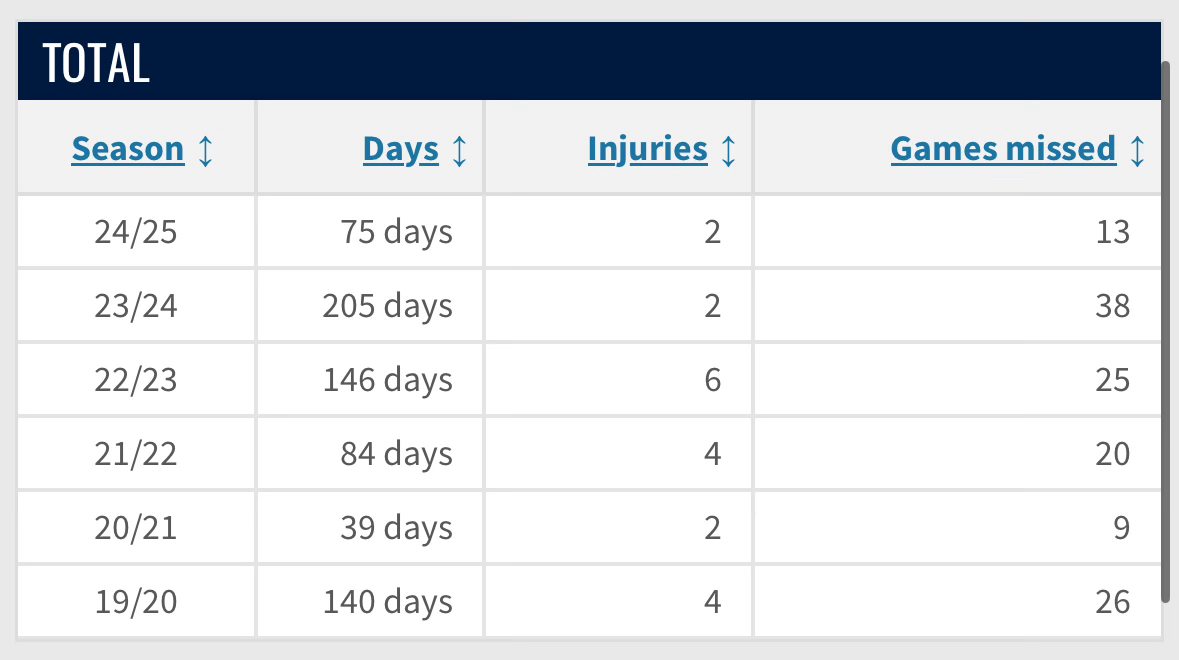
Task: Select the 23/24 season cell
Action: pos(136,306)
